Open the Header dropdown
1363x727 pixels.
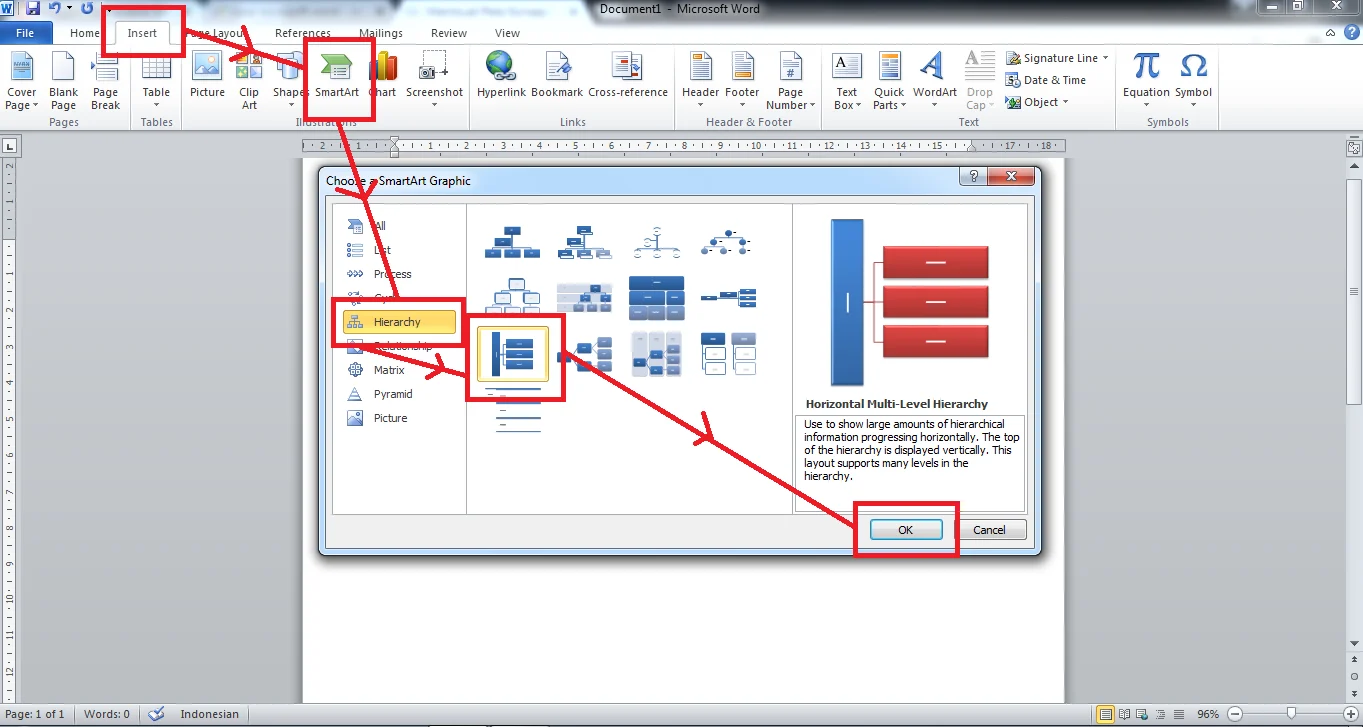pos(700,81)
